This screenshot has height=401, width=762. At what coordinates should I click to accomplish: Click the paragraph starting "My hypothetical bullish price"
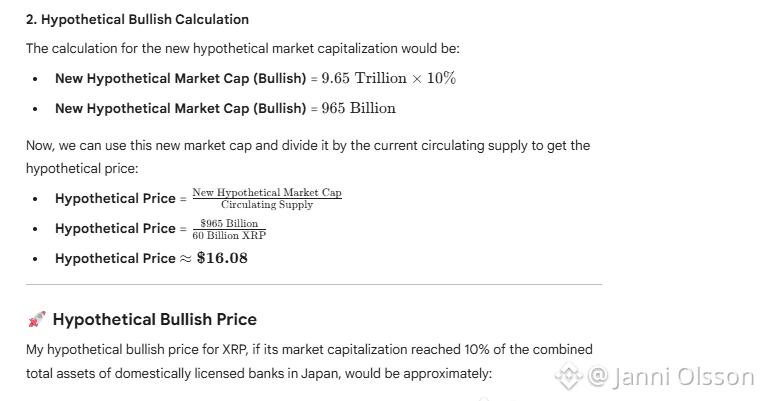pyautogui.click(x=309, y=359)
